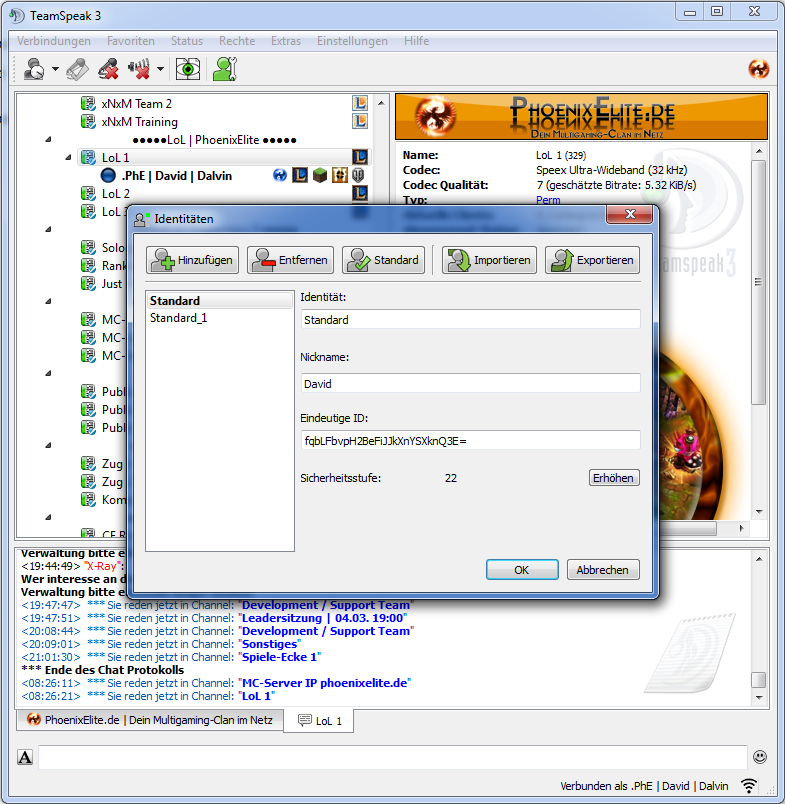Open the Extras menu
The width and height of the screenshot is (785, 804).
[x=286, y=41]
